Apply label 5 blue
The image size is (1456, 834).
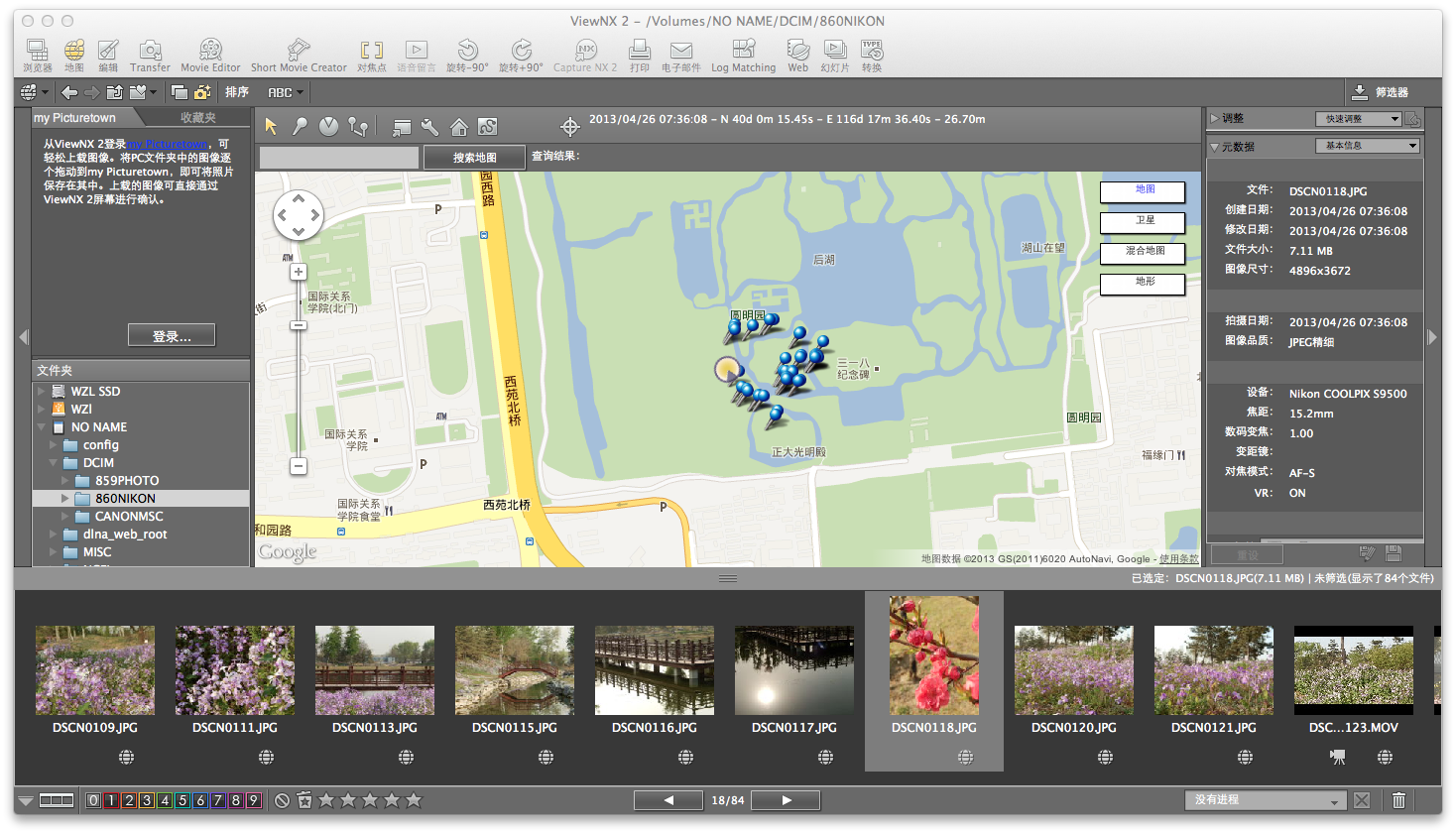click(182, 800)
